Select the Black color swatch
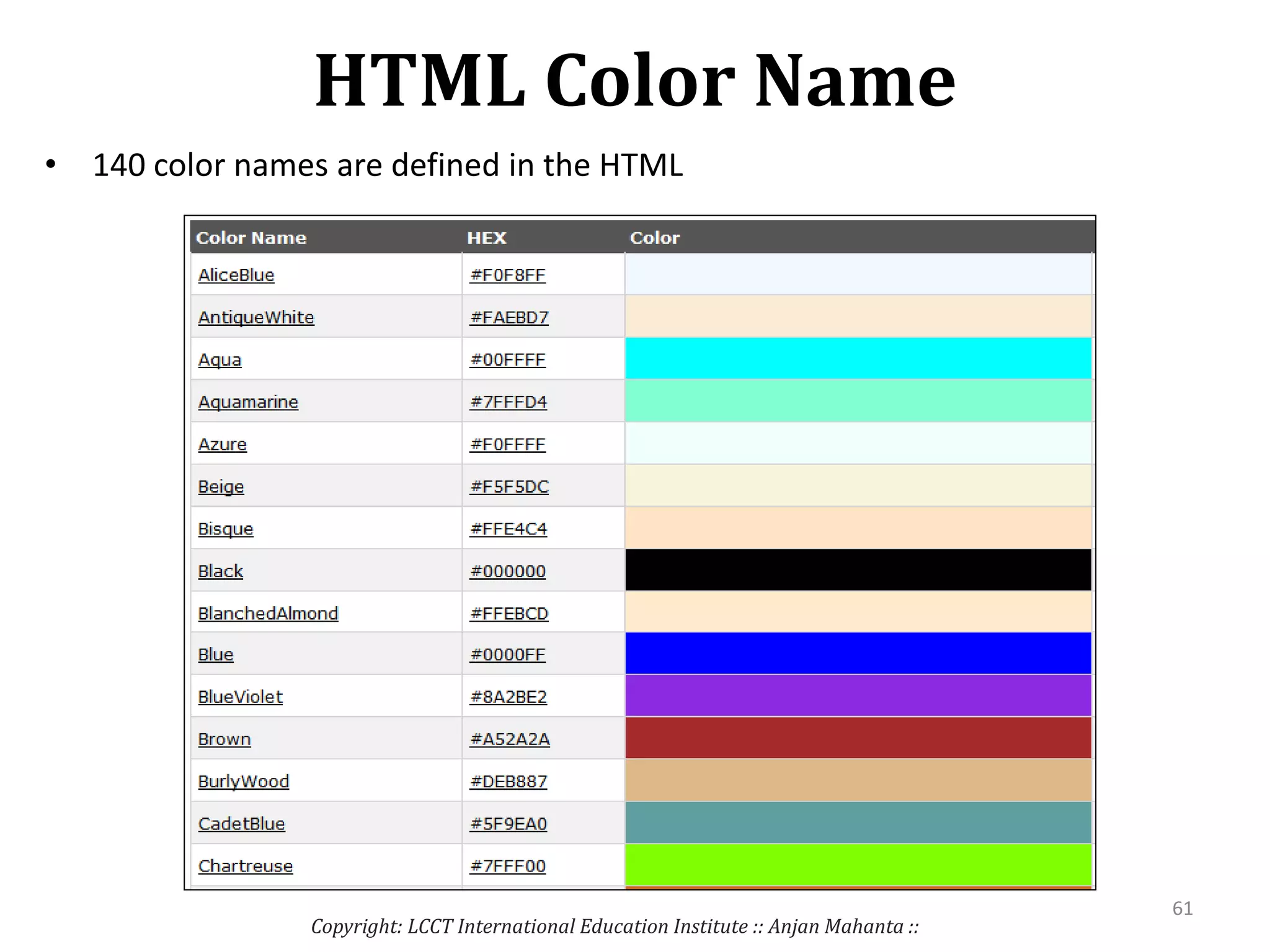 pos(858,570)
